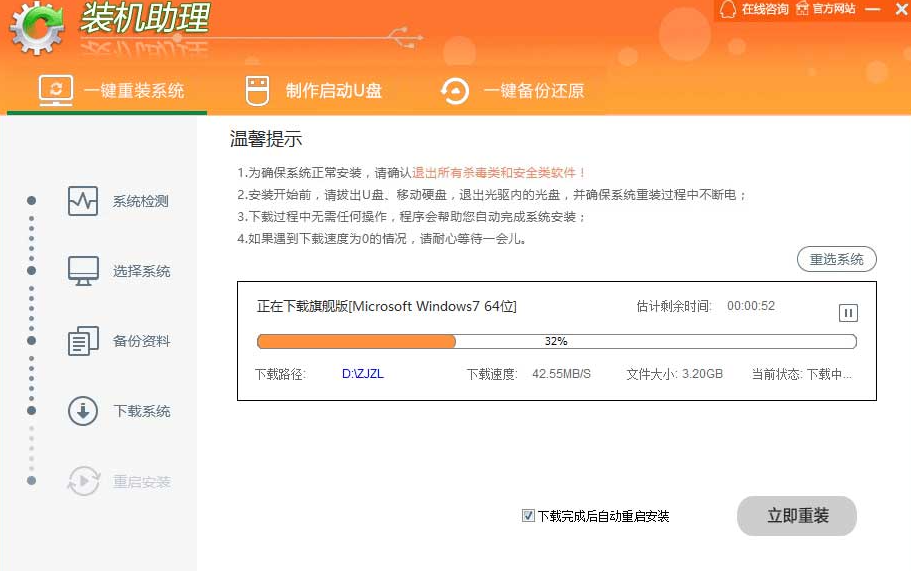The height and width of the screenshot is (571, 911).
Task: Click the 在线咨询 QQ penguin icon
Action: 727,9
